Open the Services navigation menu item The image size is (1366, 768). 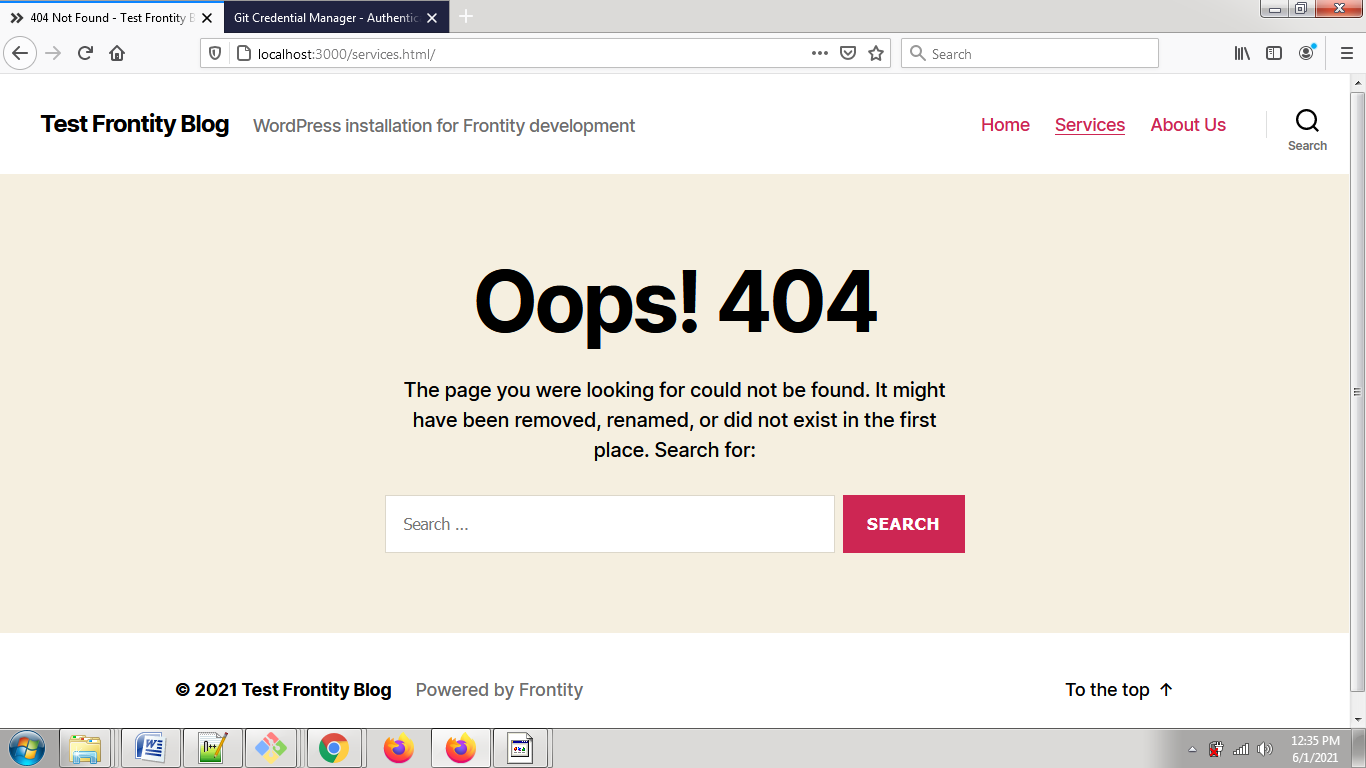click(x=1089, y=125)
